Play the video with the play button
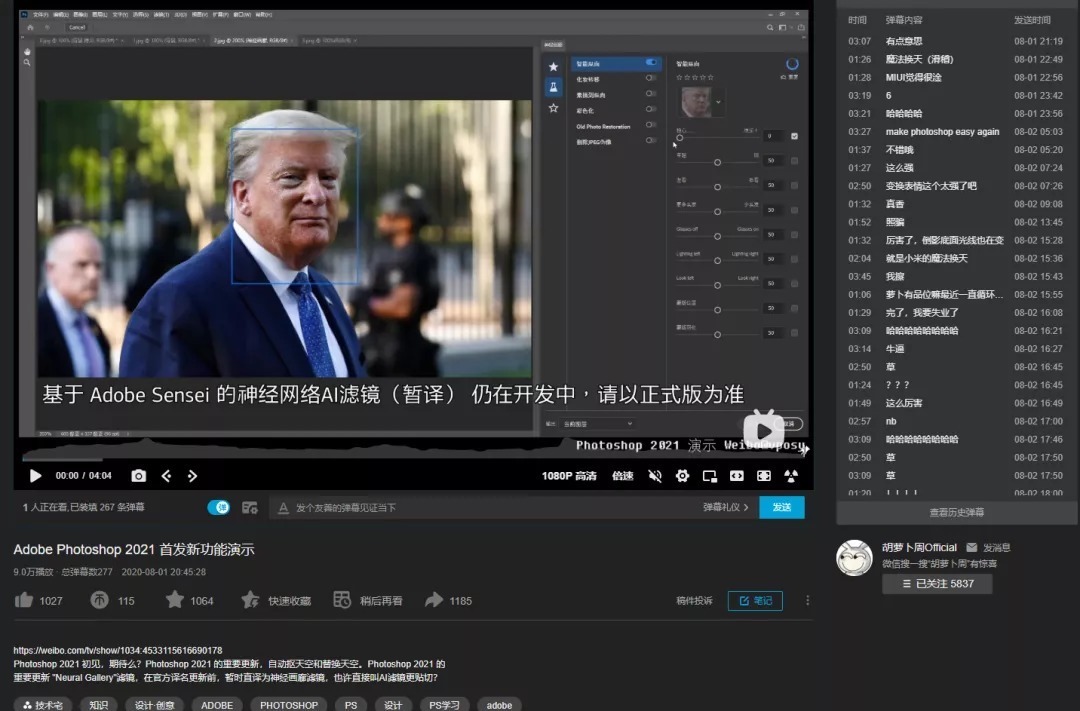 (35, 476)
